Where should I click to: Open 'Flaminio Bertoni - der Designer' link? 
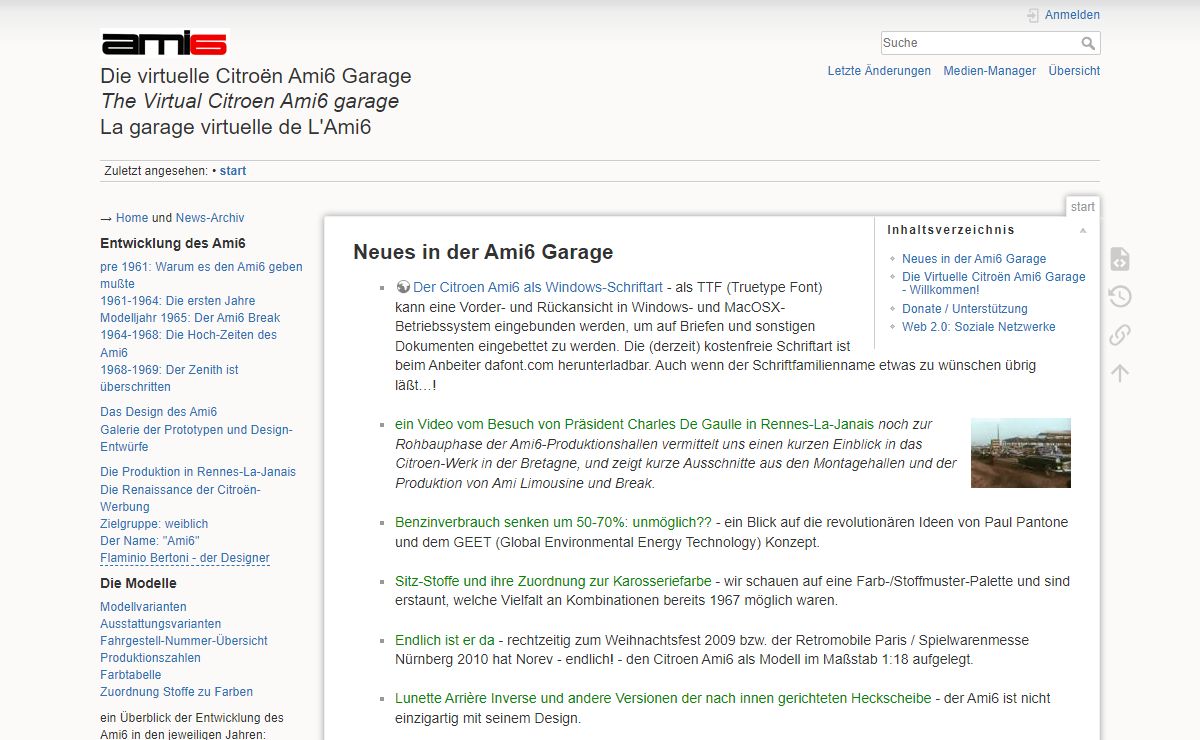point(185,558)
